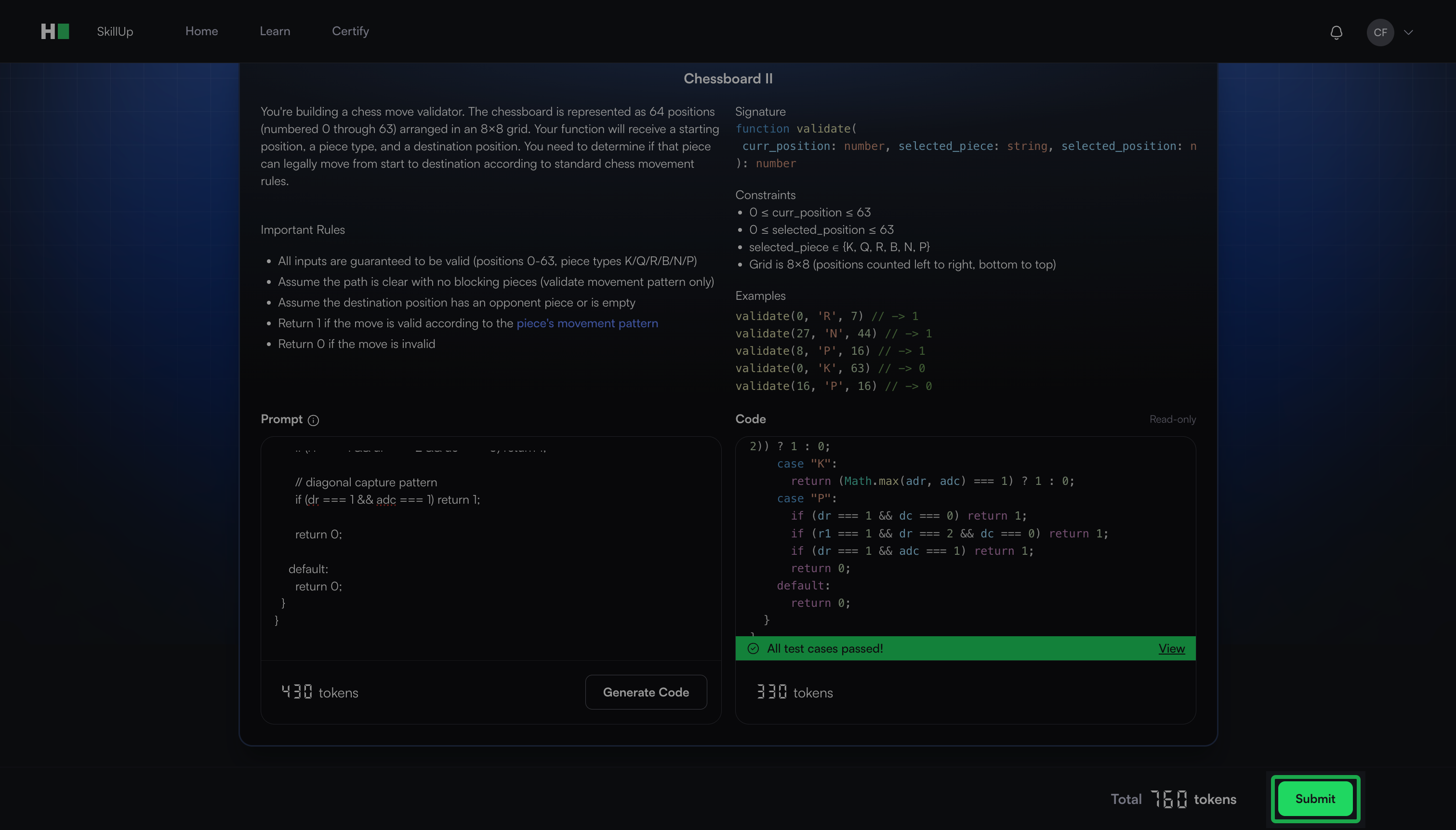Click the CF profile avatar
The image size is (1456, 830).
[1380, 32]
